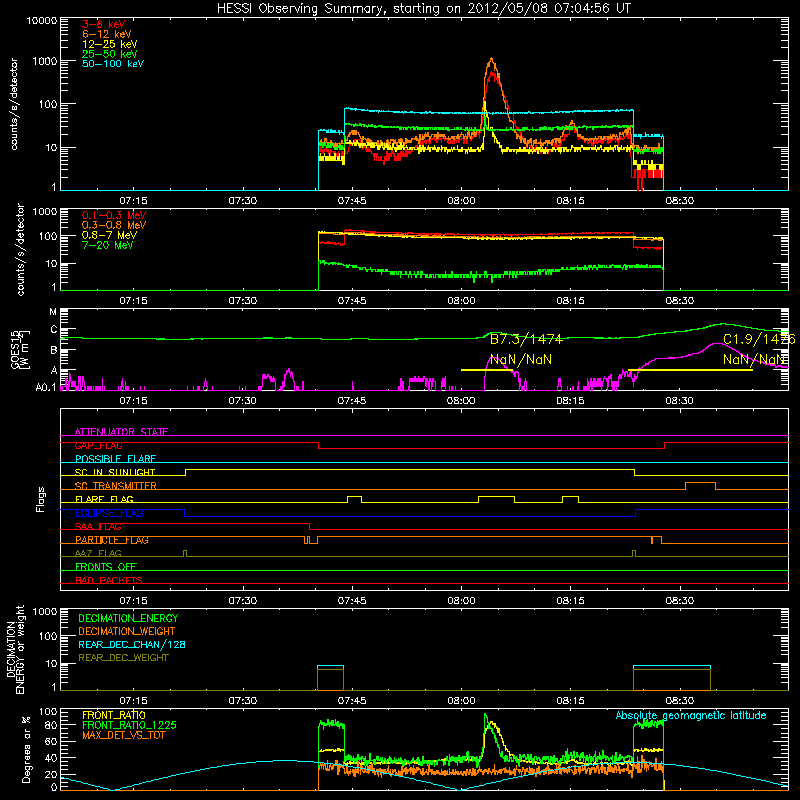Viewport: 800px width, 800px height.
Task: Click the cyan decimation box near 08:30
Action: [671, 666]
